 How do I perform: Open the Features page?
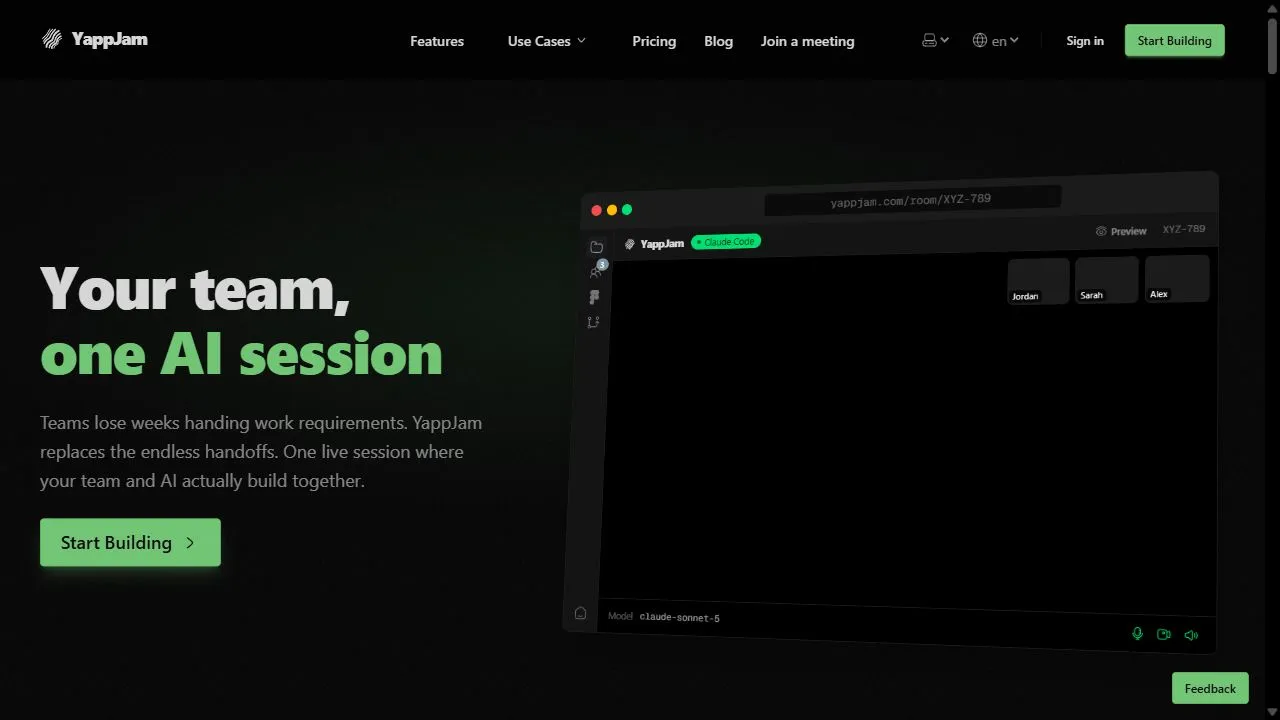[x=437, y=41]
